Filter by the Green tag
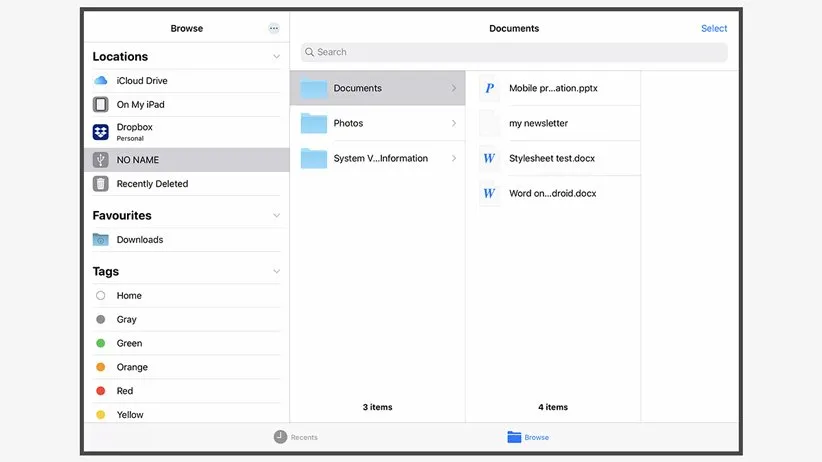Viewport: 822px width, 462px height. (x=129, y=343)
